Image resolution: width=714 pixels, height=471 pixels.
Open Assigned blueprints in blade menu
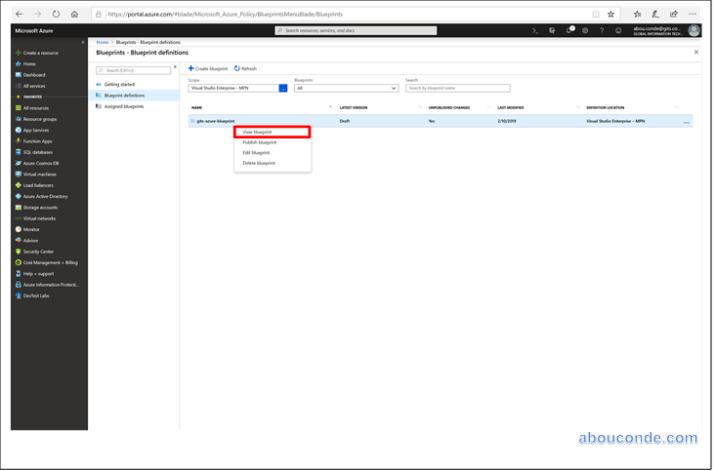coord(124,105)
